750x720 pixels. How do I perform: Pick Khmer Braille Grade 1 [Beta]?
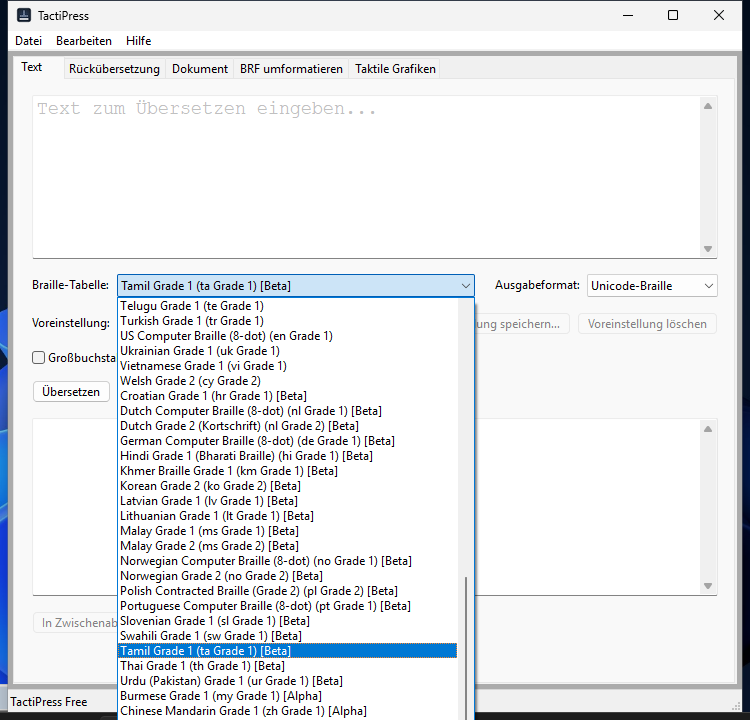pyautogui.click(x=287, y=471)
